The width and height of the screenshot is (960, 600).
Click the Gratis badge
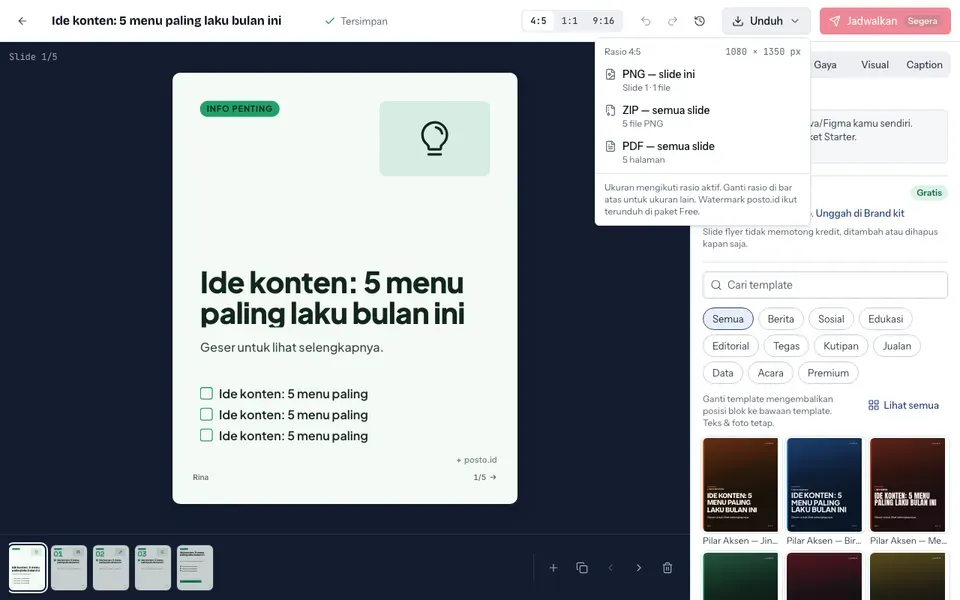929,193
